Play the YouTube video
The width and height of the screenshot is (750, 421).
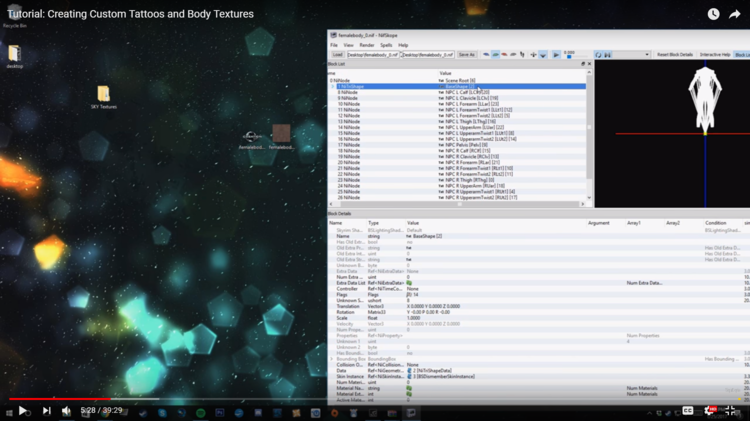[22, 410]
